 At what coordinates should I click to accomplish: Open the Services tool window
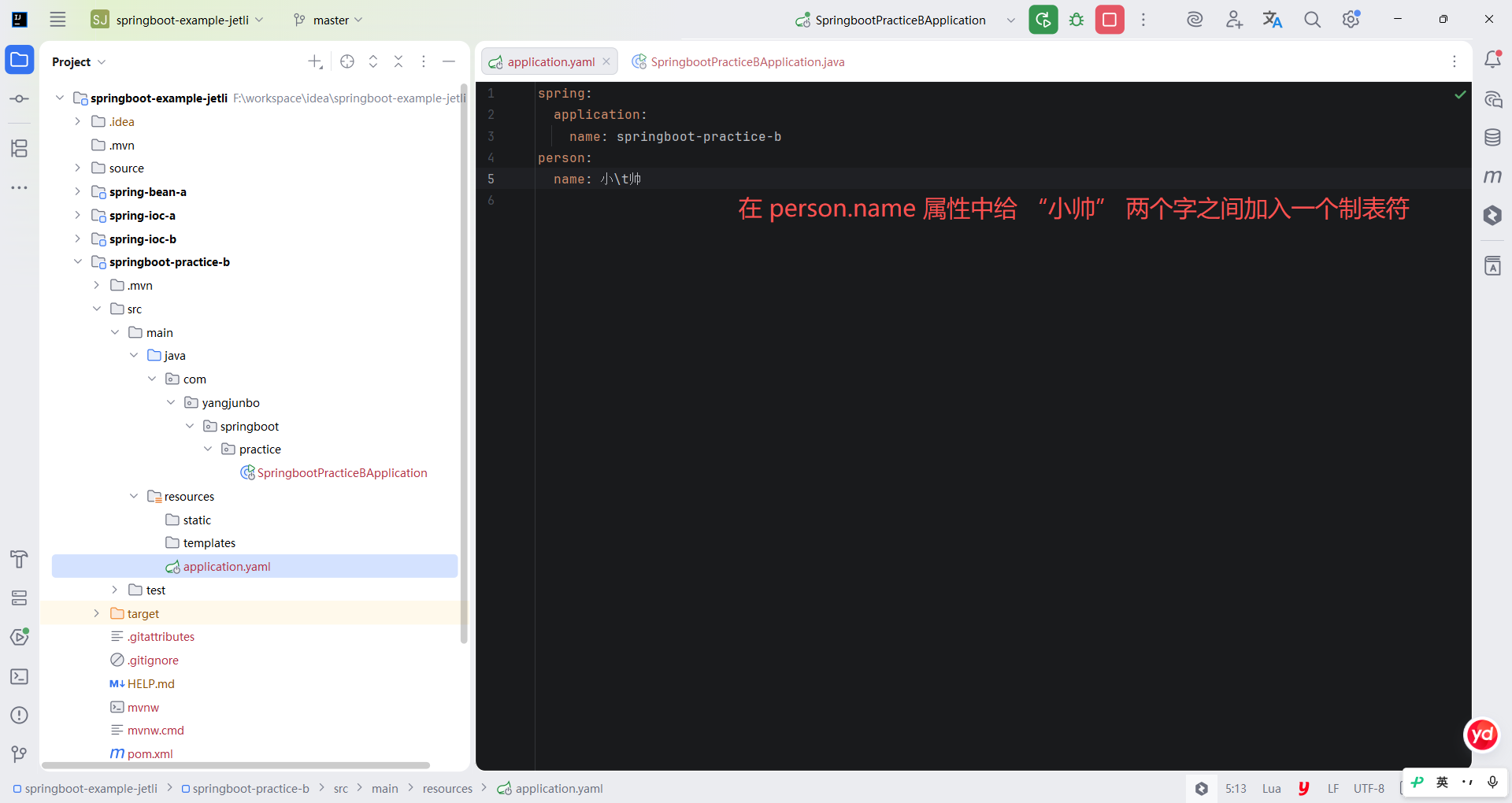point(20,598)
